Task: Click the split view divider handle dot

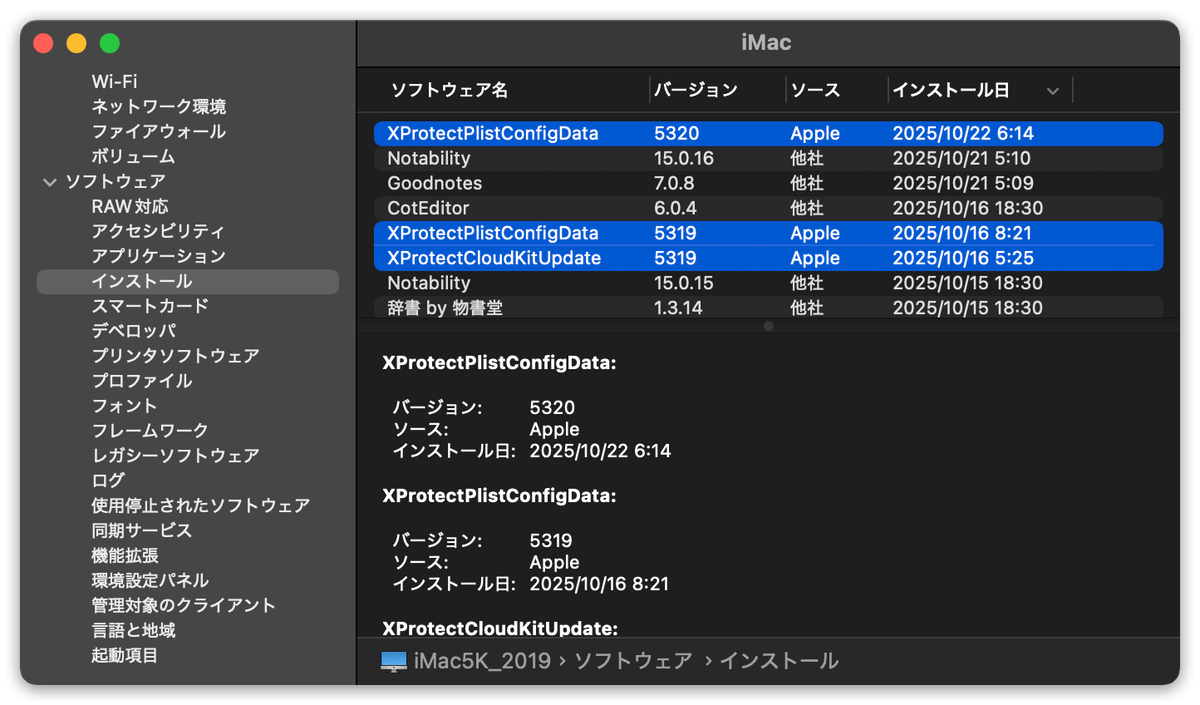Action: click(768, 326)
